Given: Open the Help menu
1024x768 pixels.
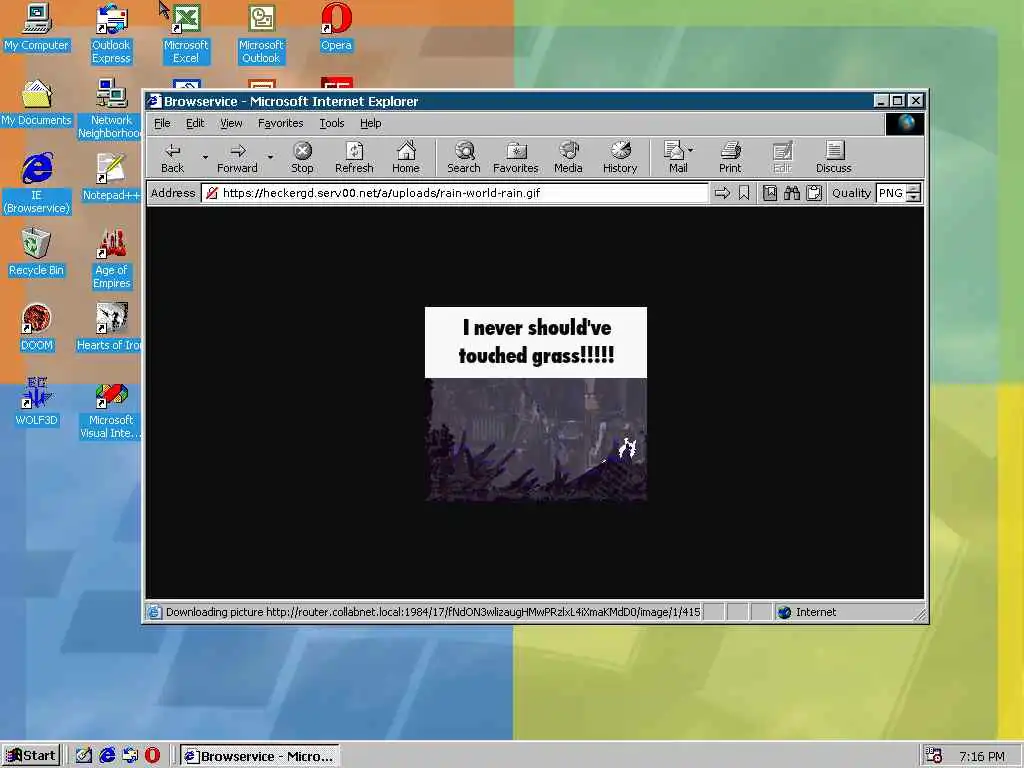Looking at the screenshot, I should pyautogui.click(x=370, y=123).
